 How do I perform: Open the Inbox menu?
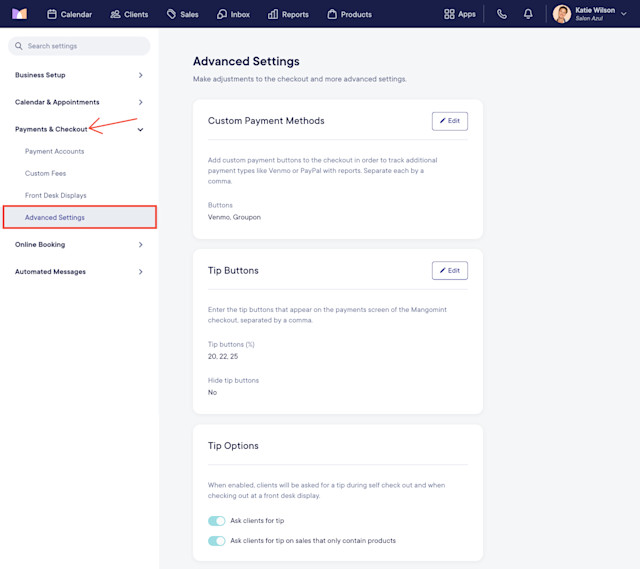[x=233, y=14]
